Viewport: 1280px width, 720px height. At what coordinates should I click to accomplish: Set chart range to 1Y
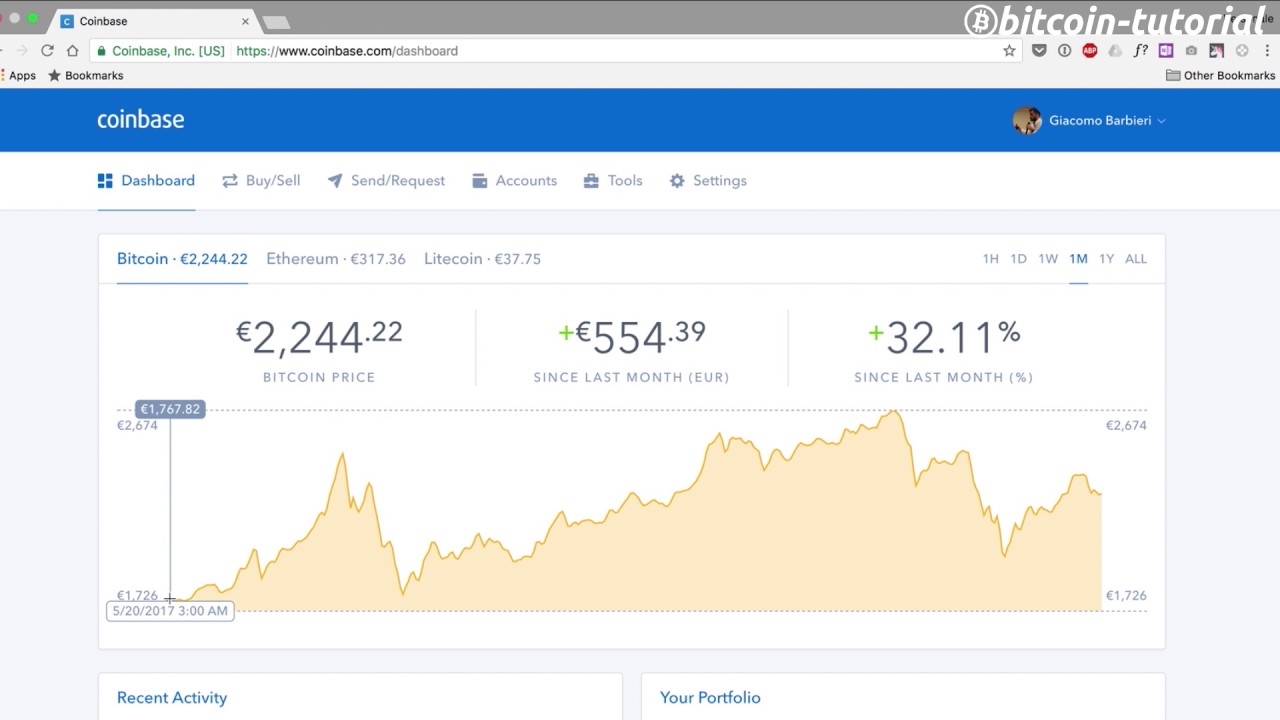point(1106,259)
